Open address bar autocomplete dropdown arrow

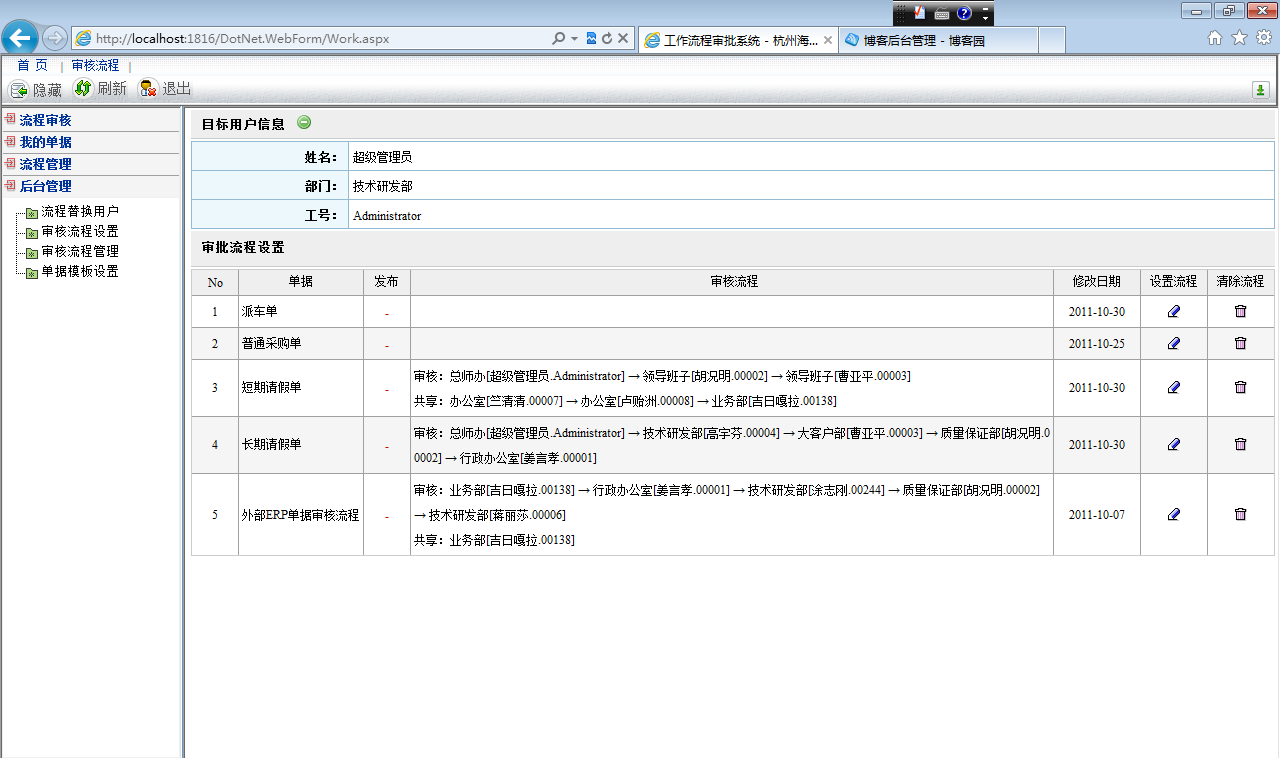click(574, 38)
